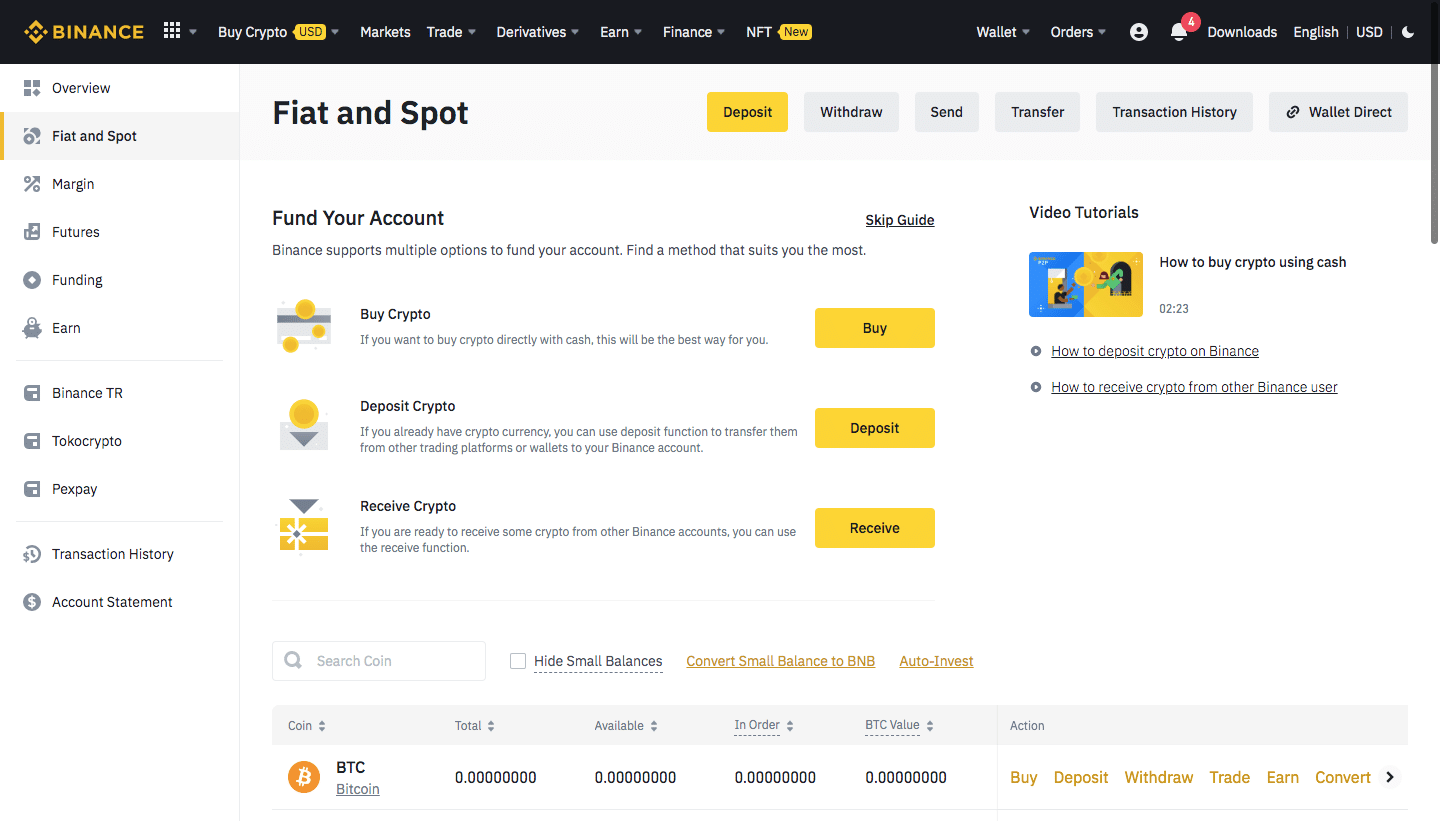Expand the Trade menu
Viewport: 1440px width, 821px height.
point(451,32)
